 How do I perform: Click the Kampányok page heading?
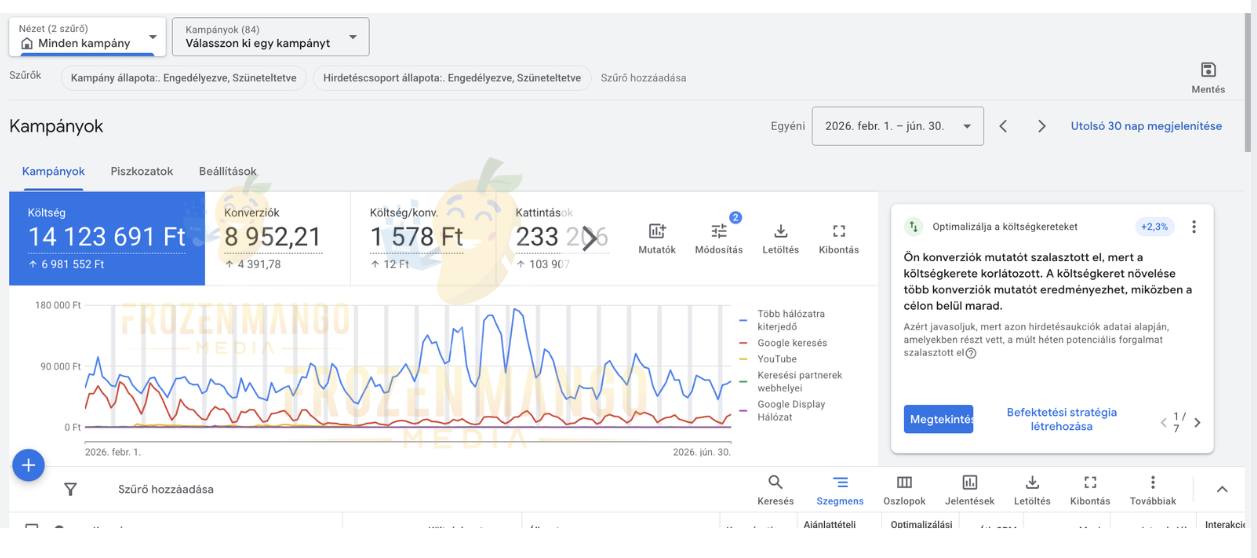tap(56, 126)
